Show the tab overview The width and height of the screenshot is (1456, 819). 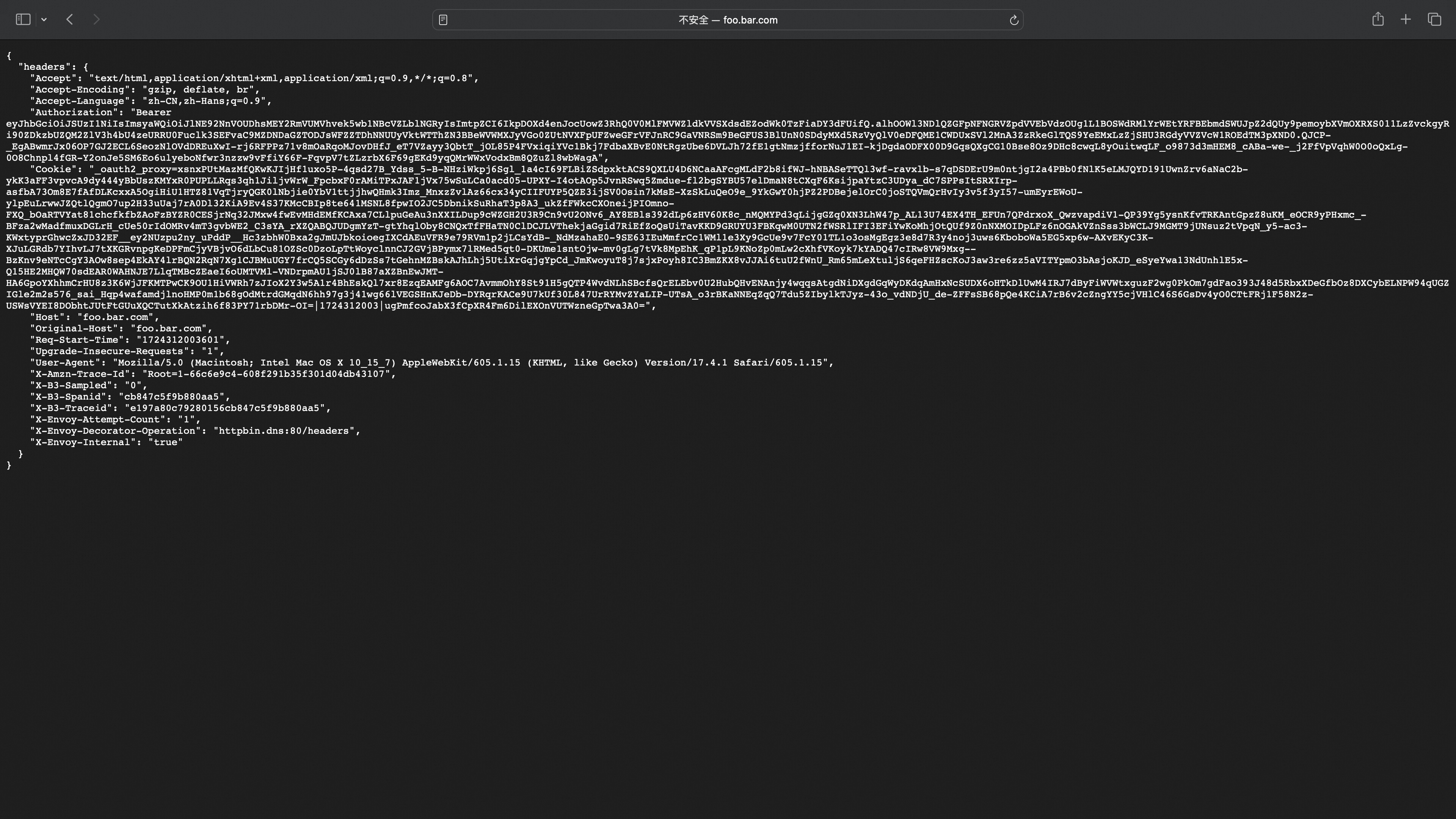click(x=1434, y=20)
